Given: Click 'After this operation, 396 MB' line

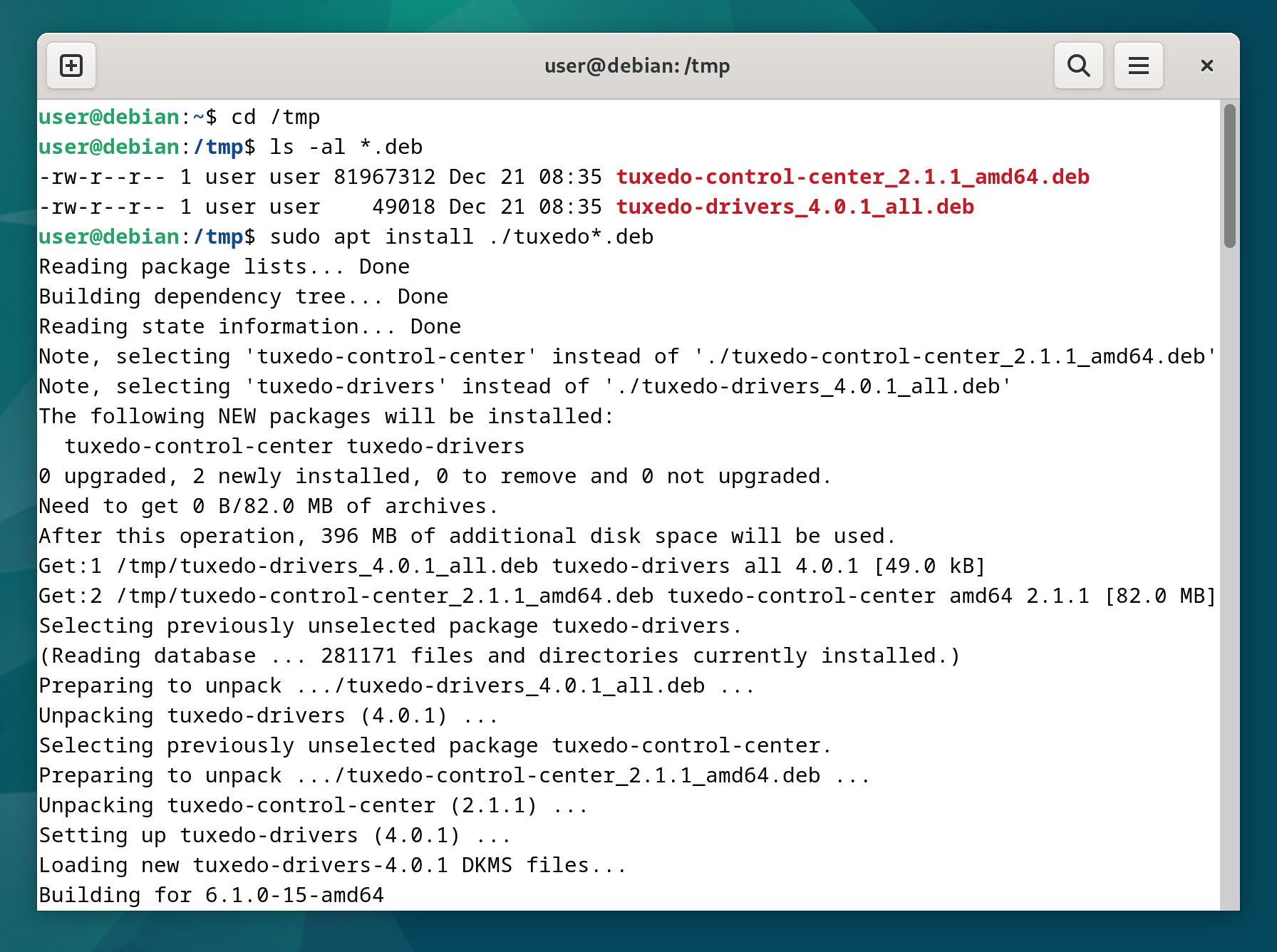Looking at the screenshot, I should coord(467,536).
